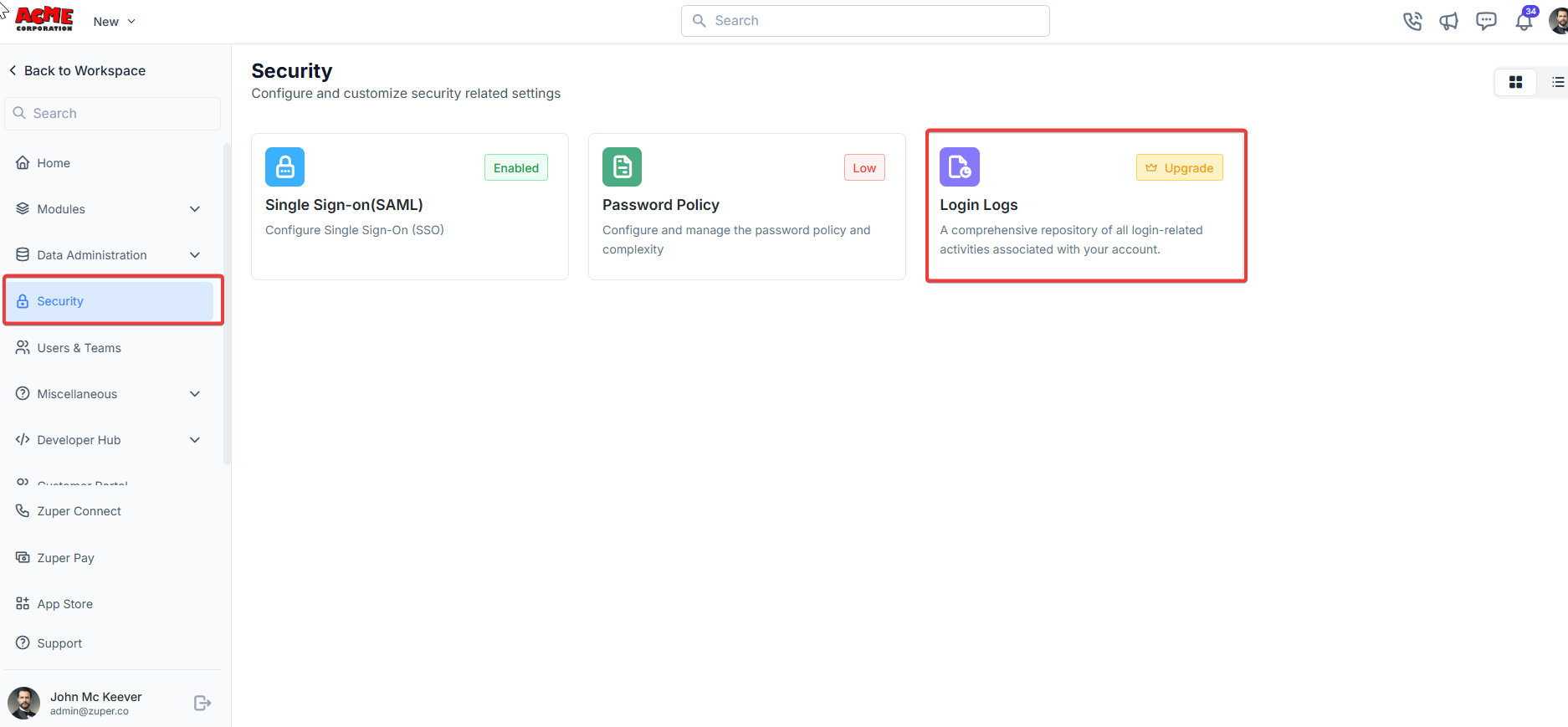Click the ACME Corporation logo
1568x727 pixels.
[44, 18]
